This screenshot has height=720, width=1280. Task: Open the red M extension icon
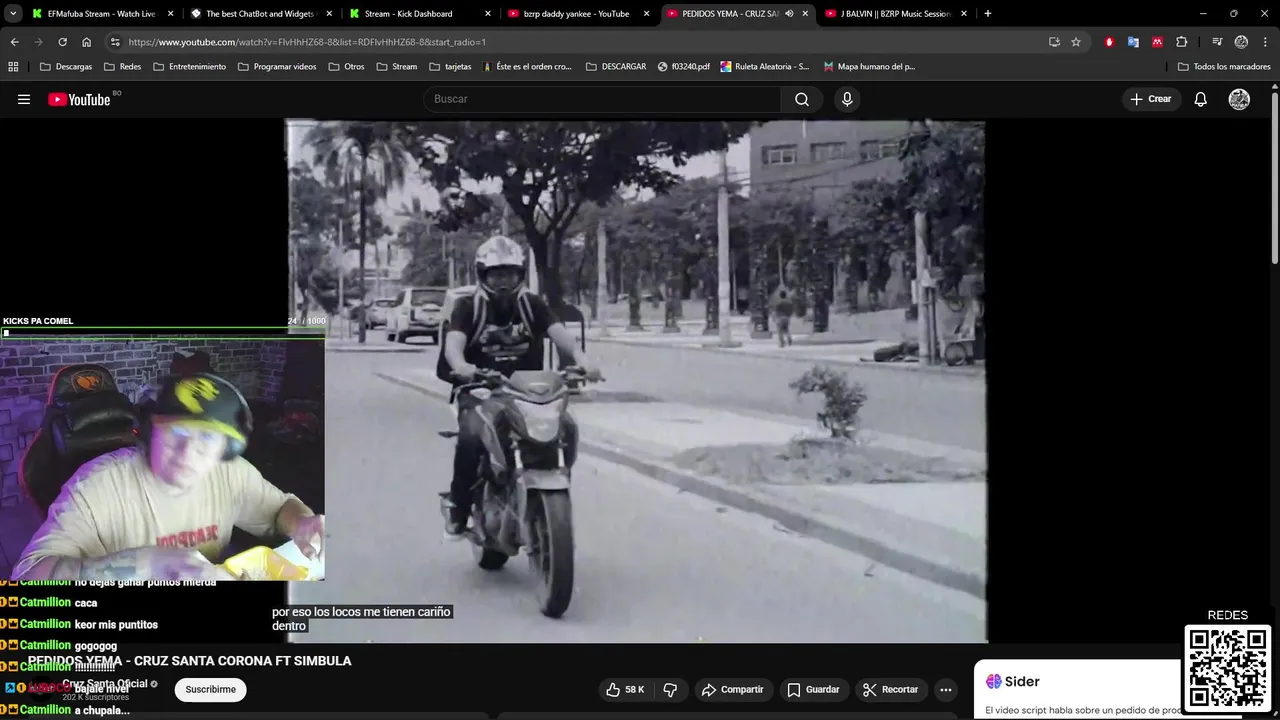[1157, 42]
